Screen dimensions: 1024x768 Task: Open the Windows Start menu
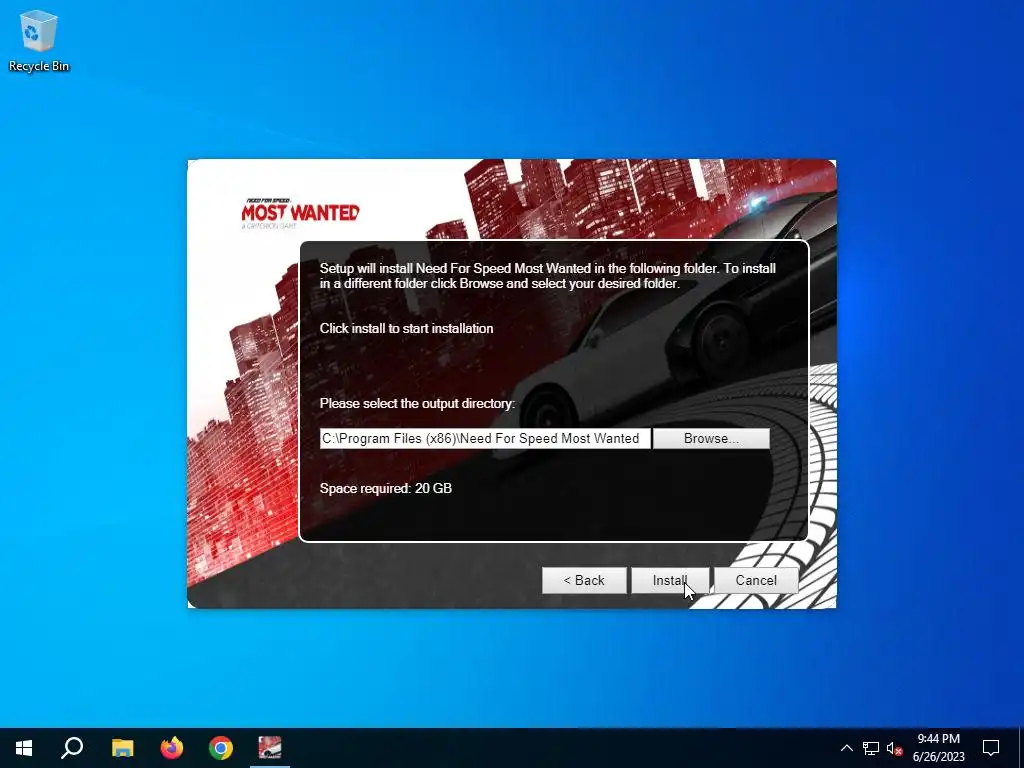[x=24, y=748]
